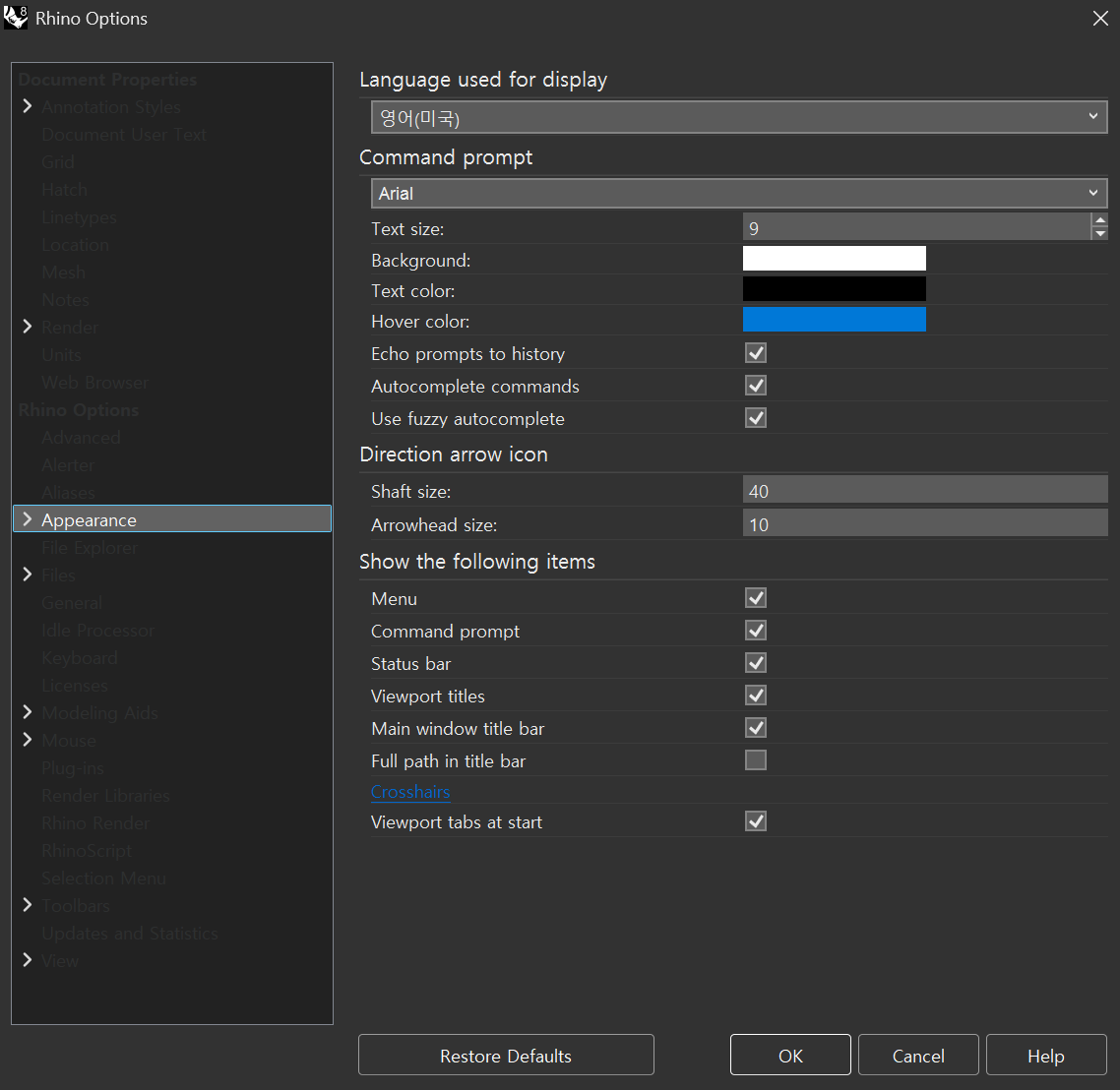
Task: Expand the Render tree node
Action: point(28,327)
